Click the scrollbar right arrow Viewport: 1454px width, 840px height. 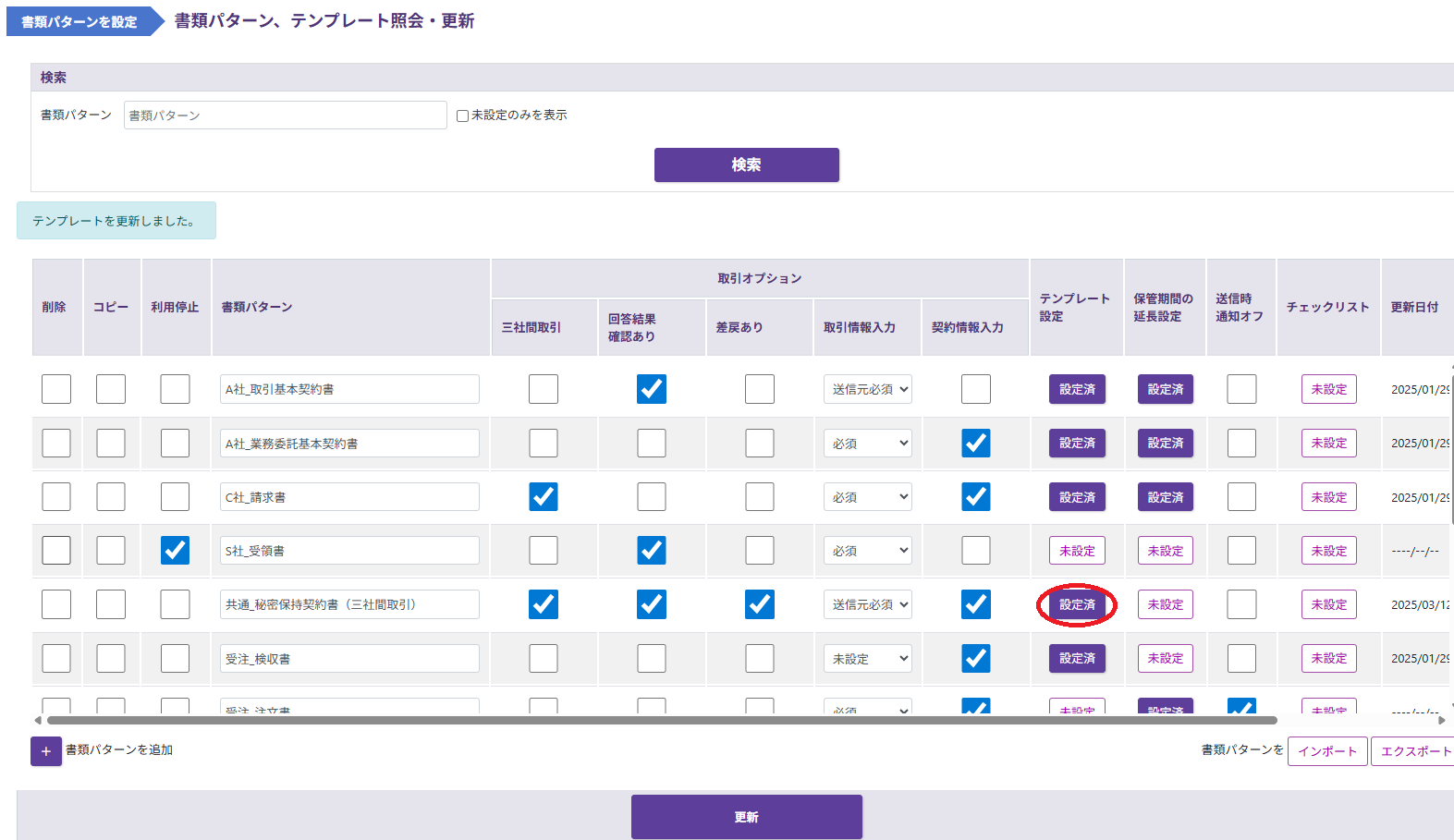coord(1441,720)
